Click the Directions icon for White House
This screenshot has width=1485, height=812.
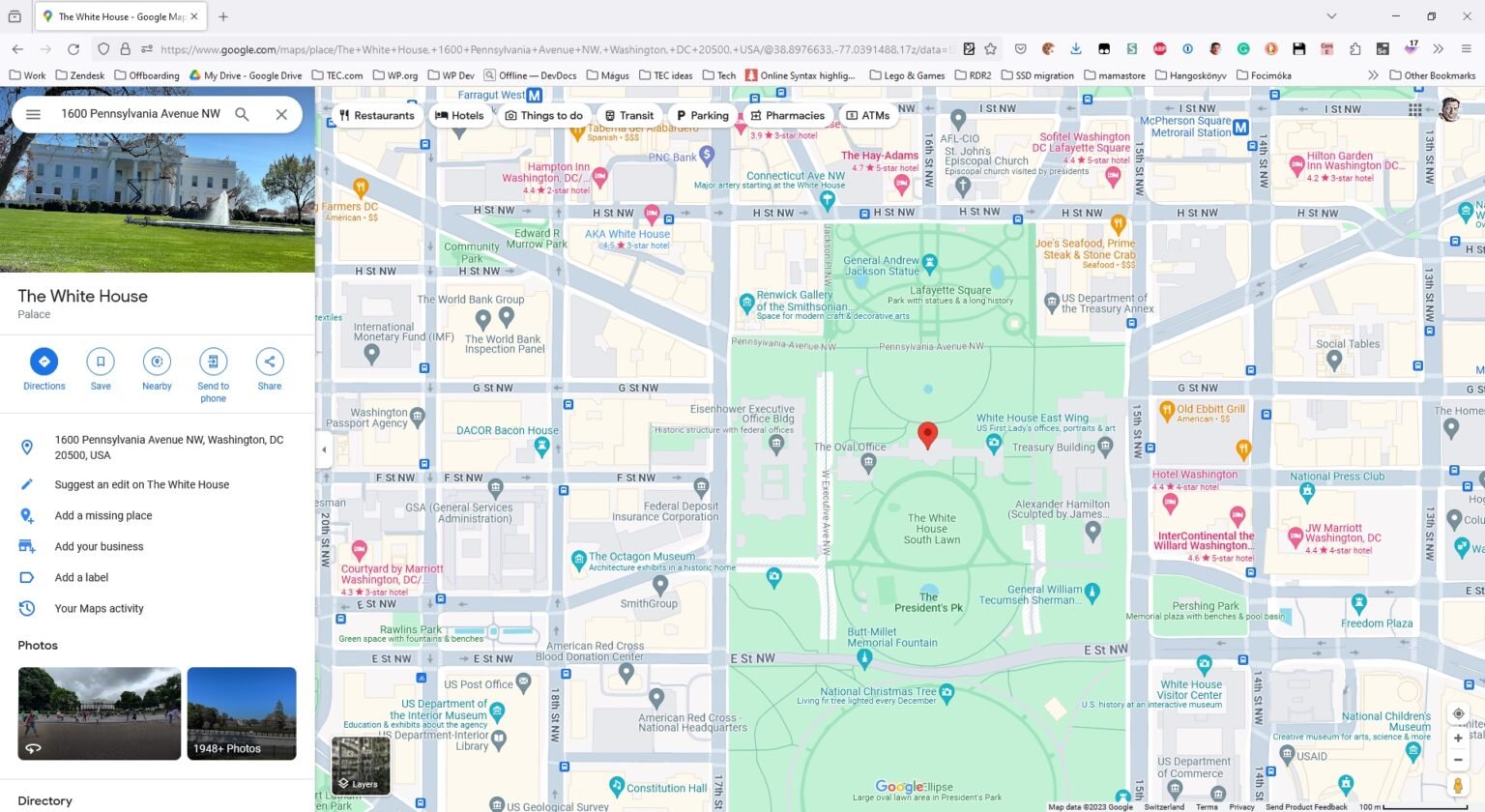[44, 362]
